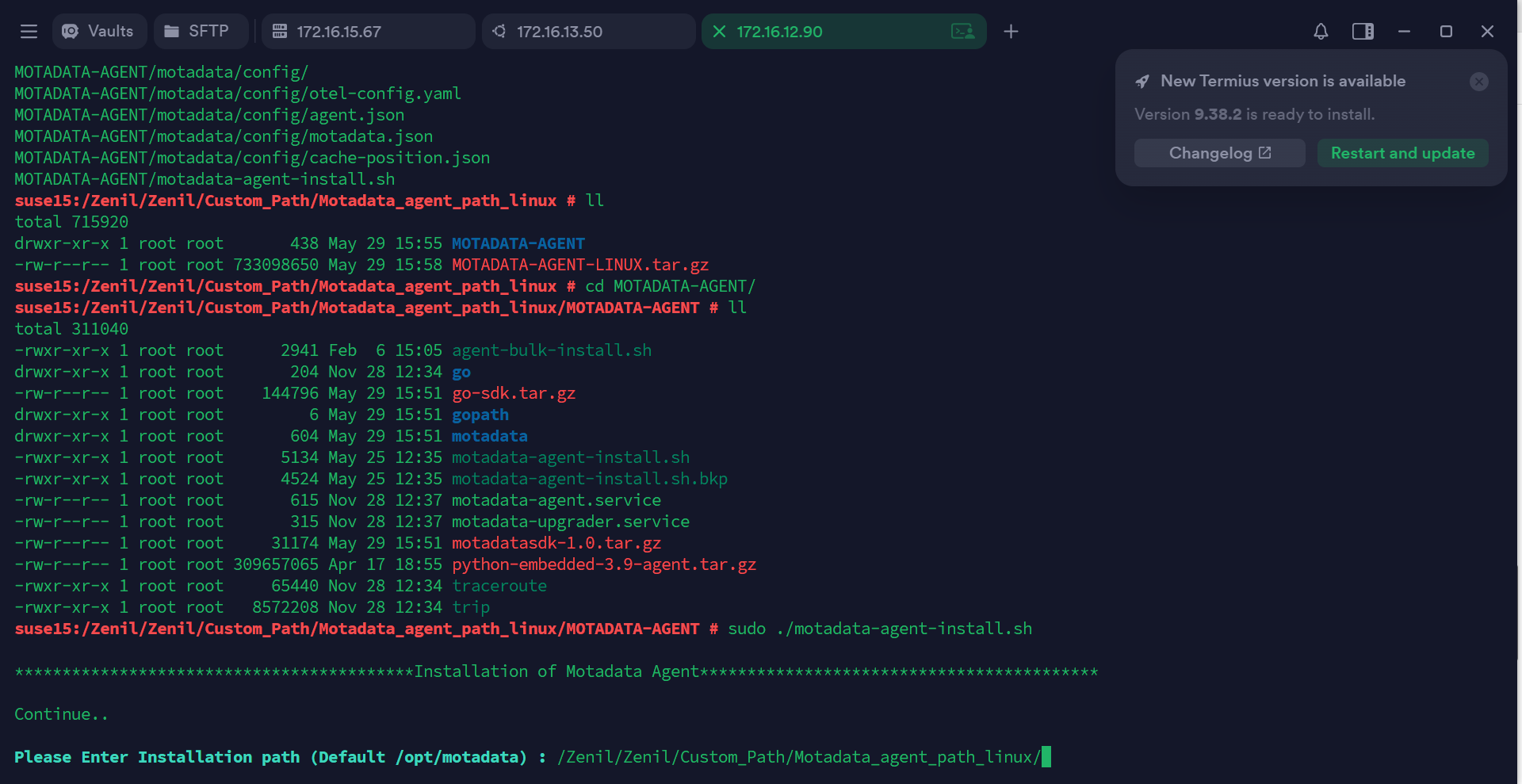The image size is (1522, 784).
Task: Click the config/agent.json path line
Action: click(209, 115)
